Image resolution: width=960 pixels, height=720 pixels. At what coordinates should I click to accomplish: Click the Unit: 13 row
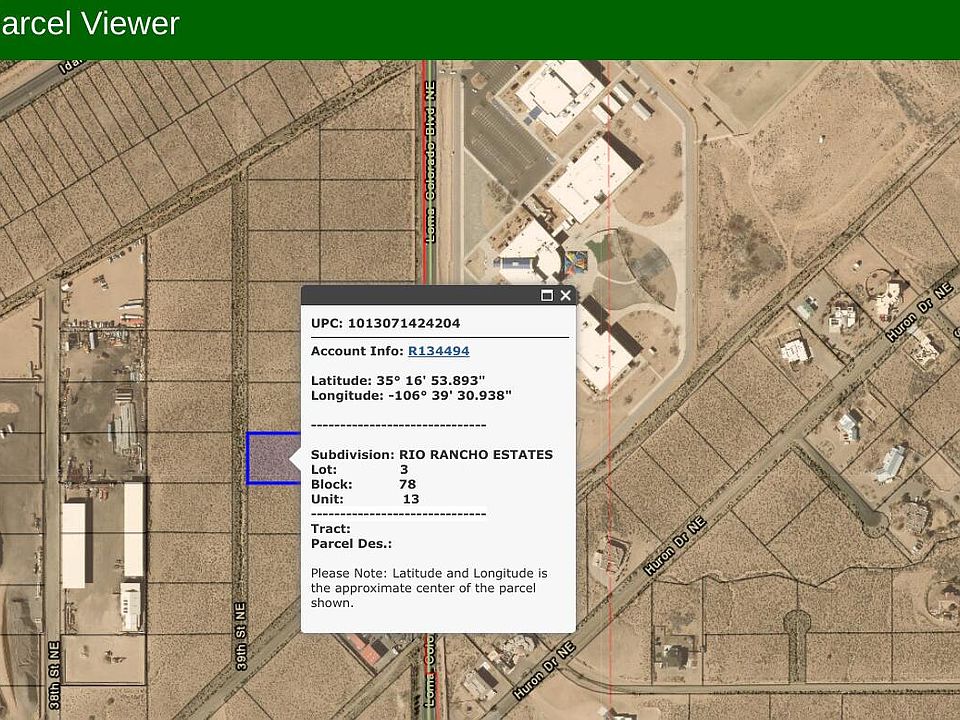(365, 499)
